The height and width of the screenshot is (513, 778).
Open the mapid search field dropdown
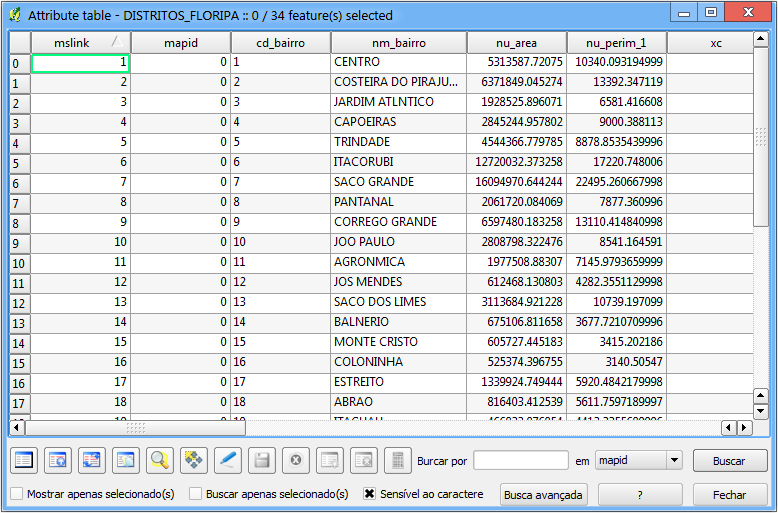click(674, 460)
